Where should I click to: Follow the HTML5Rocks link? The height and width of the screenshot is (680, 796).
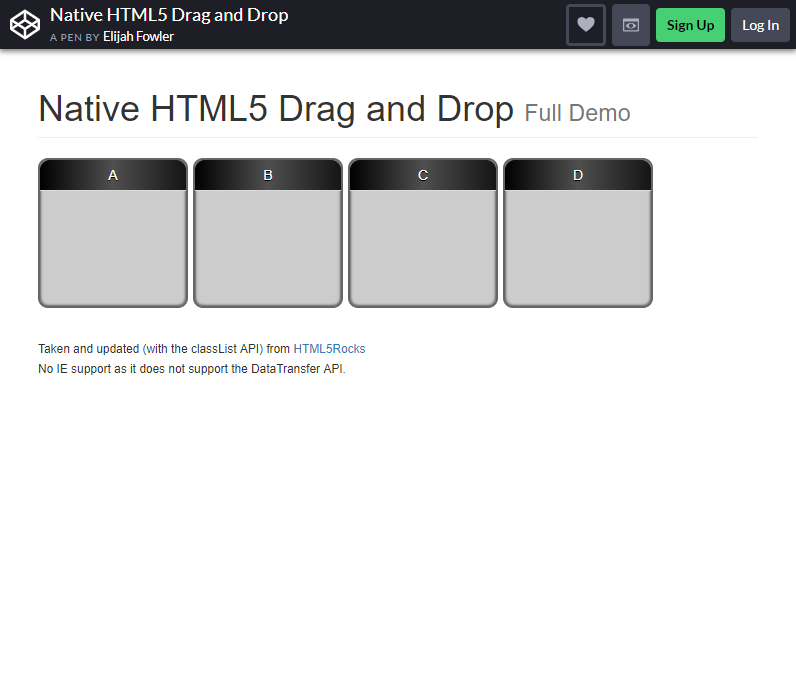click(x=329, y=349)
